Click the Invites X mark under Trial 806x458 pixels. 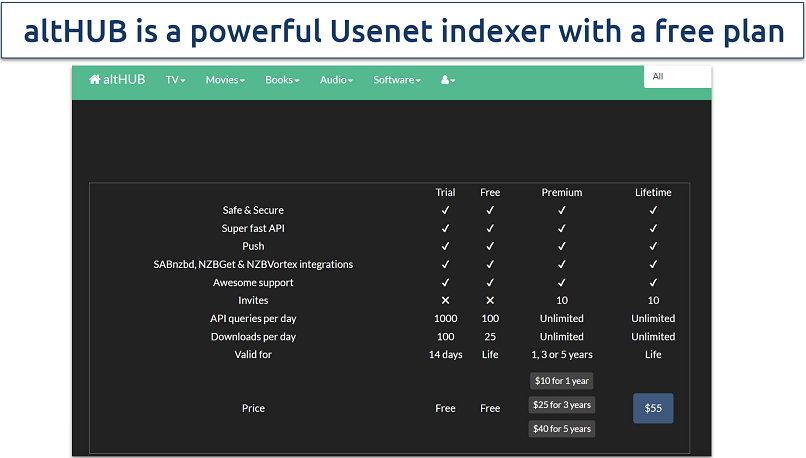pyautogui.click(x=446, y=301)
